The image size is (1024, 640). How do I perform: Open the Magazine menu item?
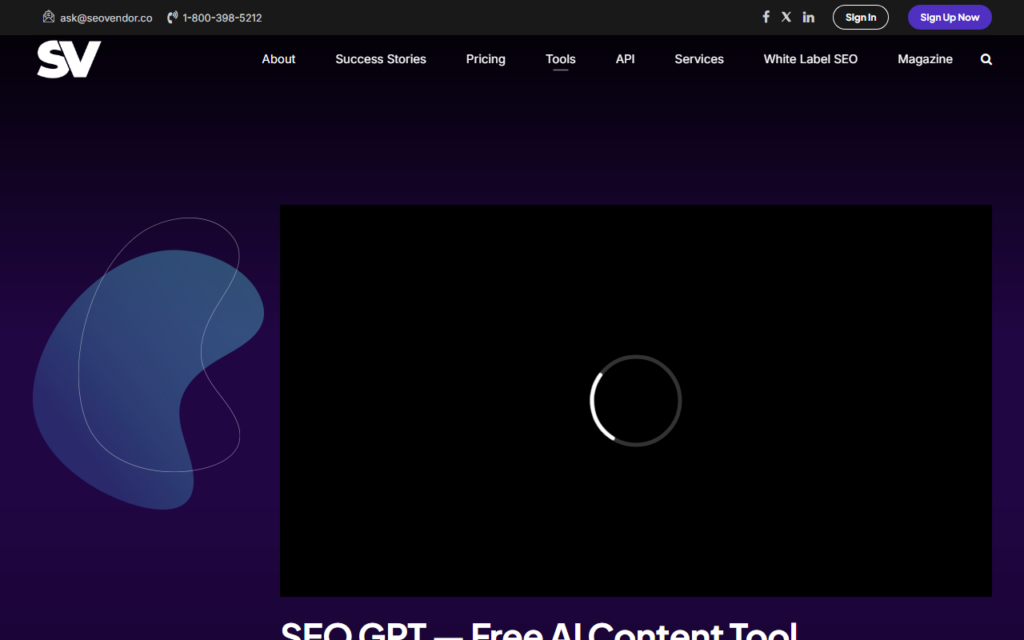coord(925,59)
